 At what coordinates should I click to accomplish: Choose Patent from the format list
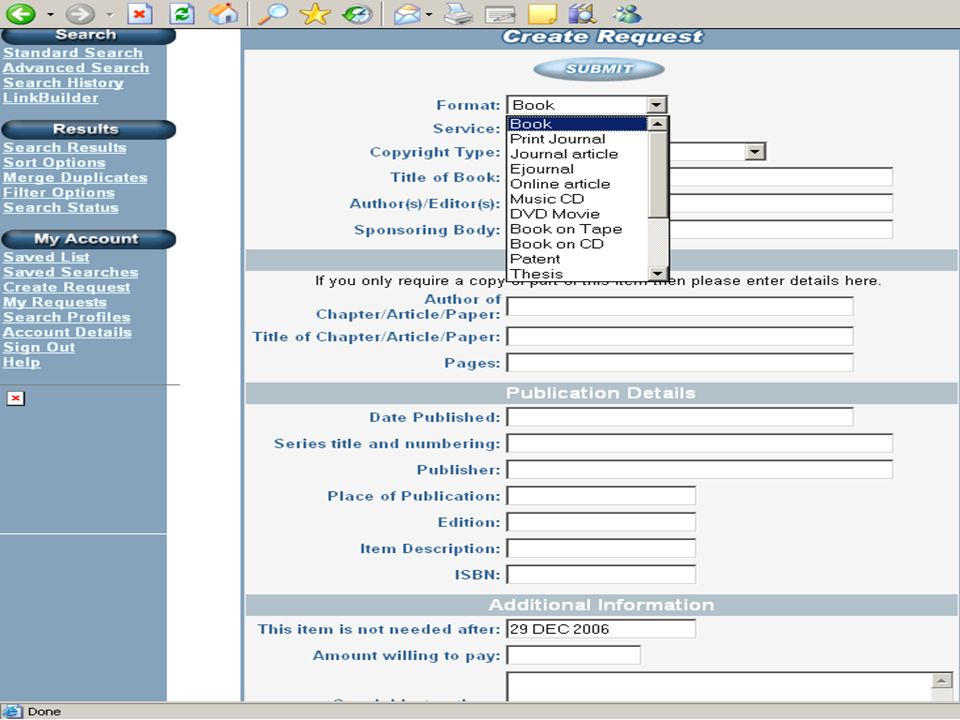coord(577,259)
